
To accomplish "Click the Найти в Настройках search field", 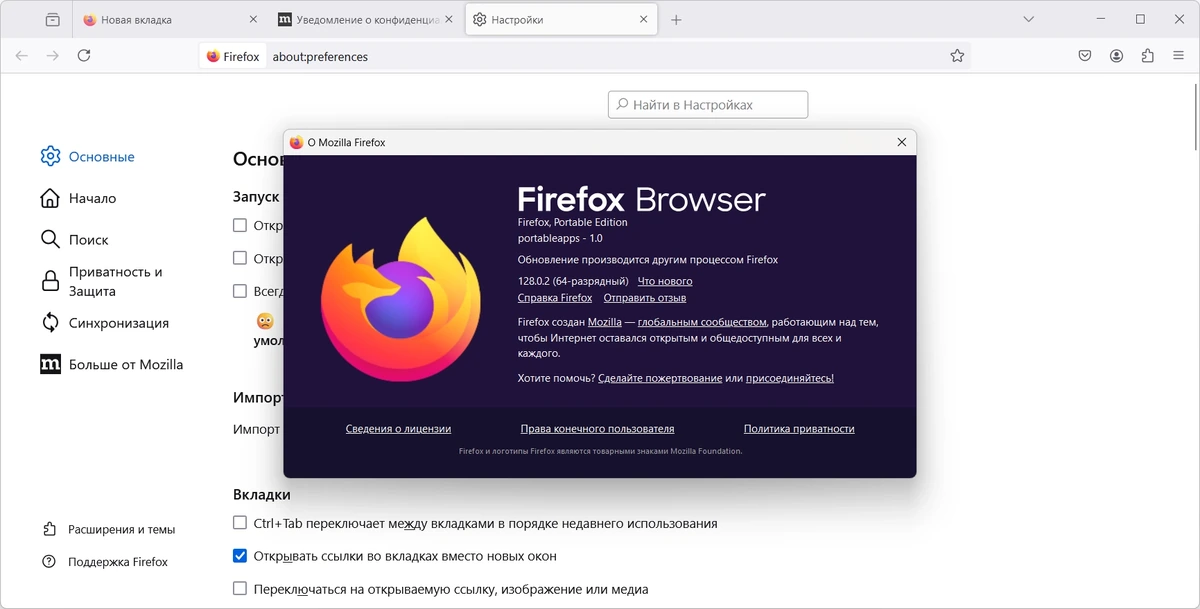I will click(708, 104).
